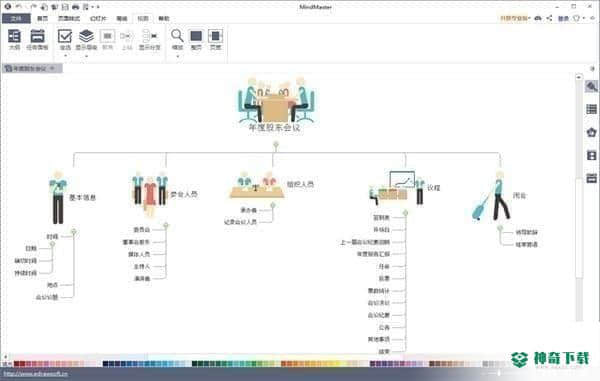Open the Select All dropdown arrow
600x381 pixels.
click(x=65, y=56)
